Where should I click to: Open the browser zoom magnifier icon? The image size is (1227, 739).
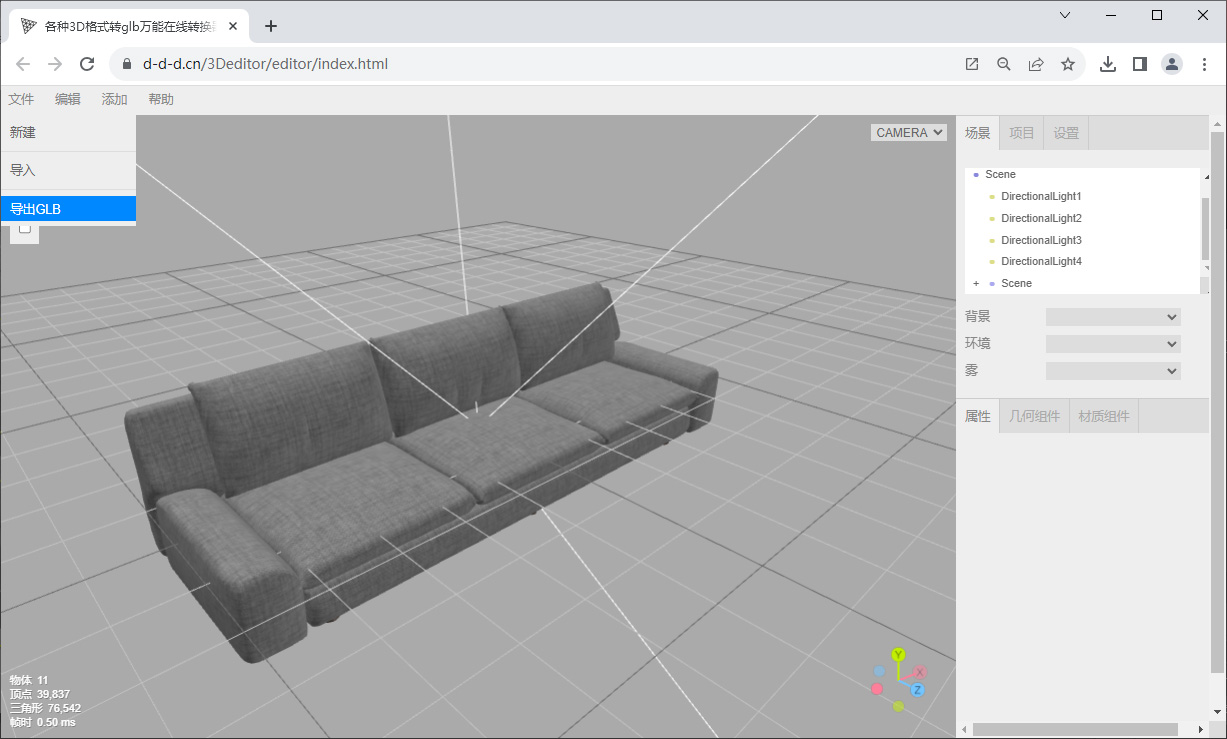[x=1004, y=64]
